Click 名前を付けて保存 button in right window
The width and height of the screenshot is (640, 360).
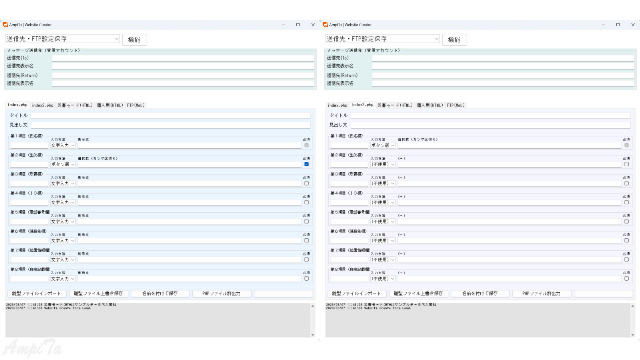click(480, 293)
